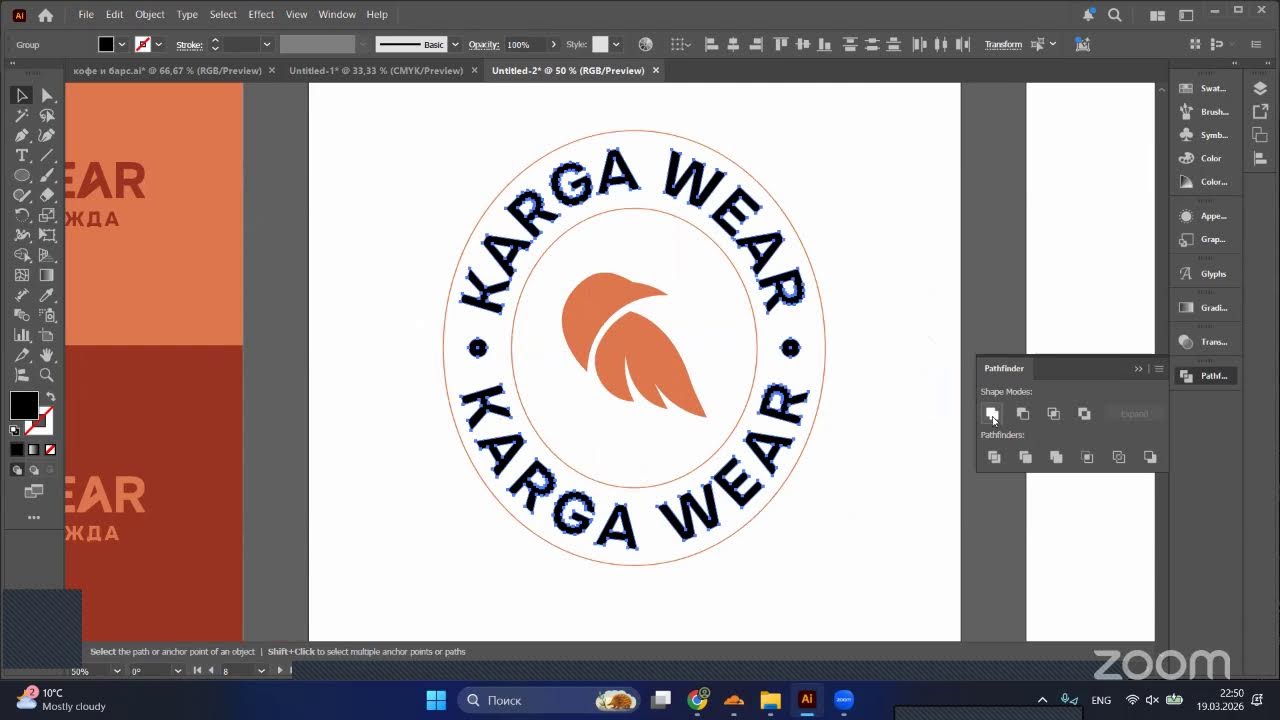Screen dimensions: 1280x720
Task: Select the Eyedropper tool
Action: pos(47,295)
